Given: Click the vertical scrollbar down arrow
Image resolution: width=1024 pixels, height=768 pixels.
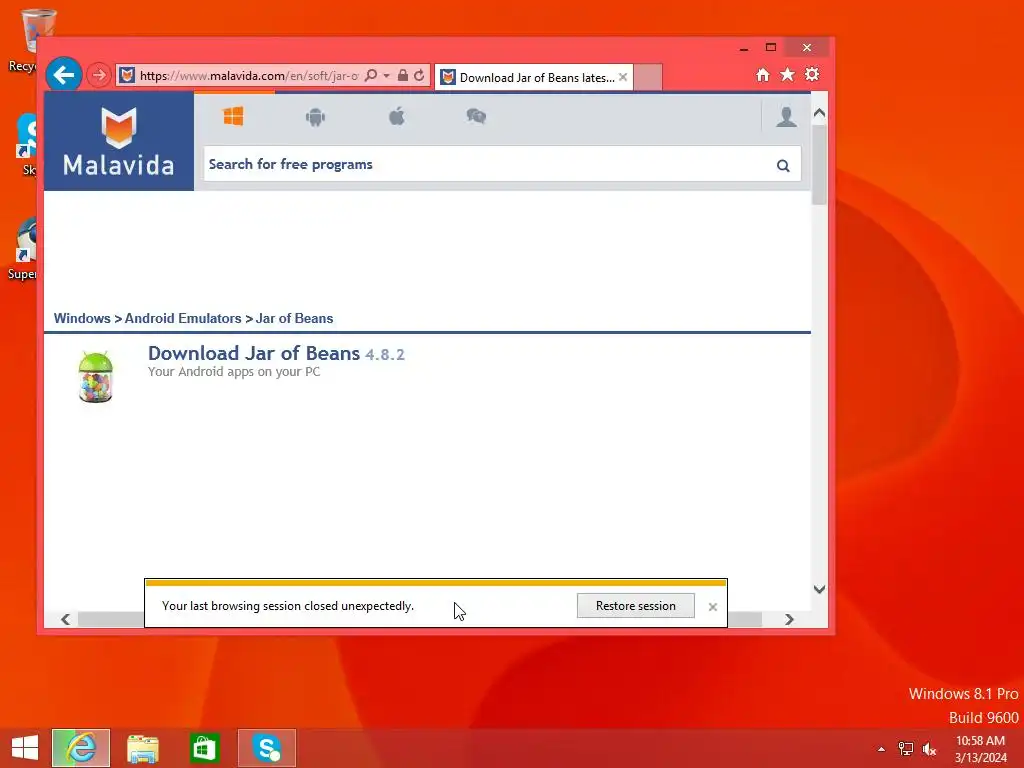Looking at the screenshot, I should point(819,589).
